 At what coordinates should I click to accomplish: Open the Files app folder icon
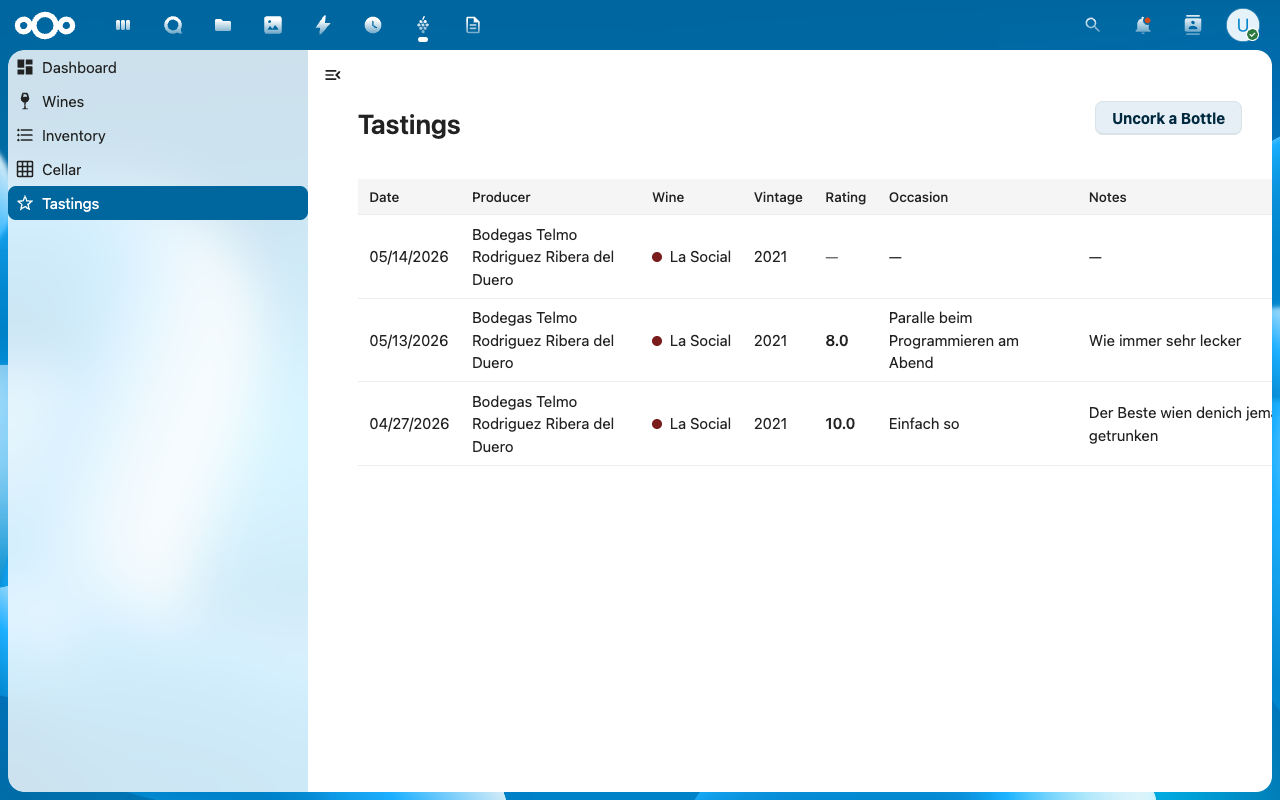pyautogui.click(x=223, y=25)
